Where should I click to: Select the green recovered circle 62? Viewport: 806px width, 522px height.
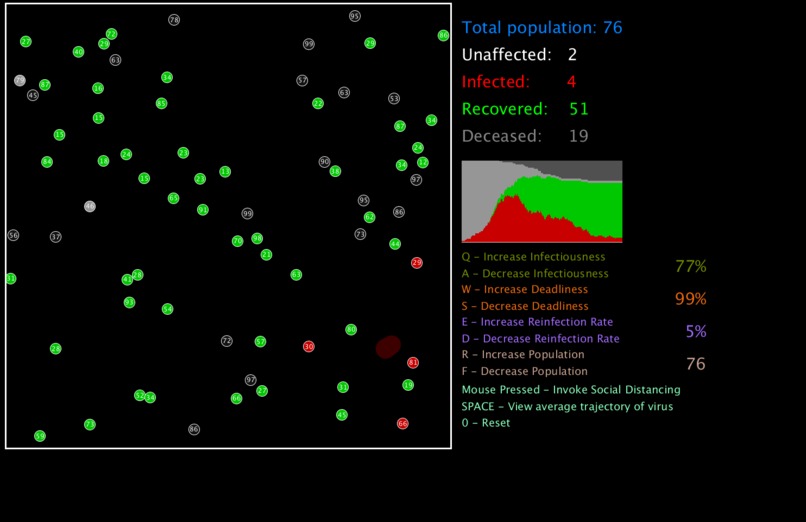point(370,217)
